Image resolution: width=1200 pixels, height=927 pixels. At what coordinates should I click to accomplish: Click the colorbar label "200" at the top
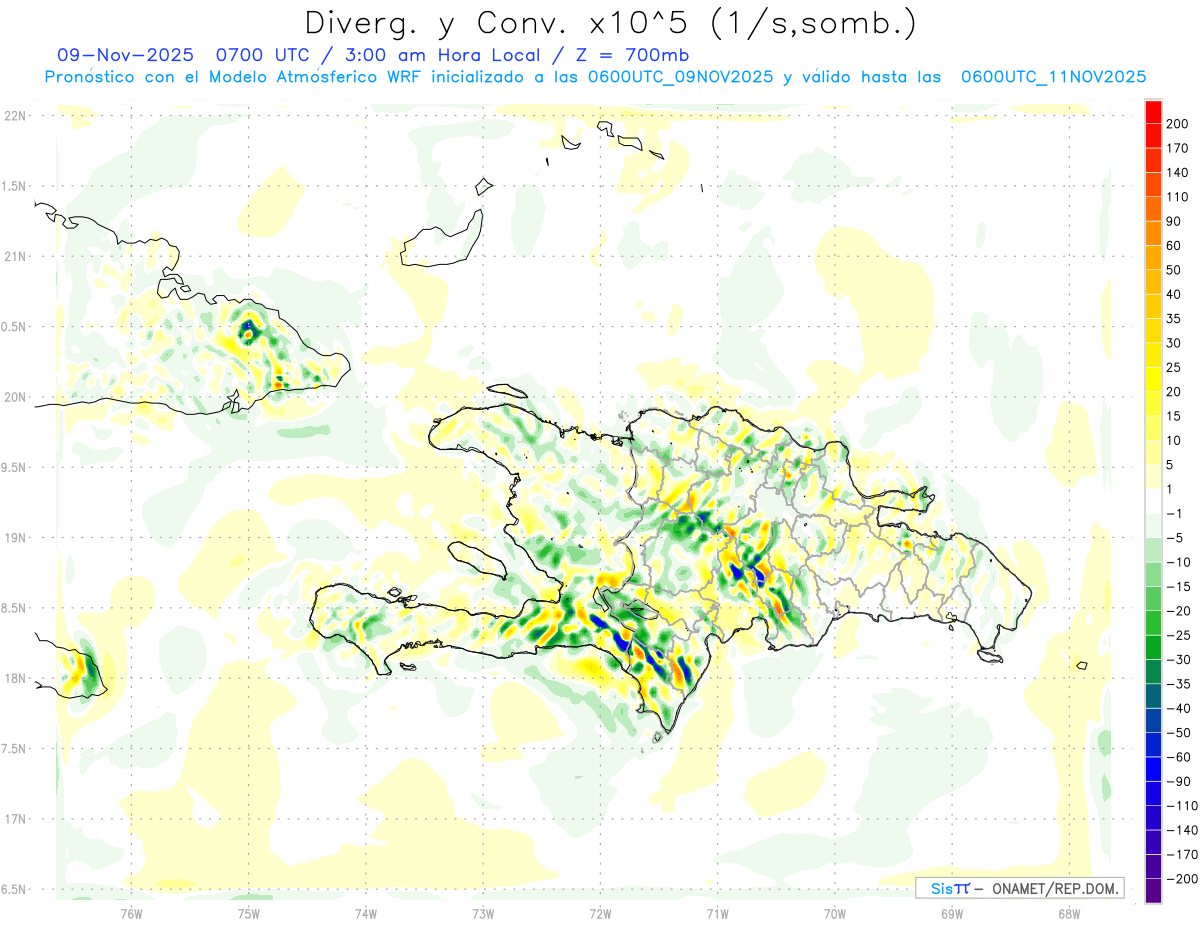[1177, 124]
